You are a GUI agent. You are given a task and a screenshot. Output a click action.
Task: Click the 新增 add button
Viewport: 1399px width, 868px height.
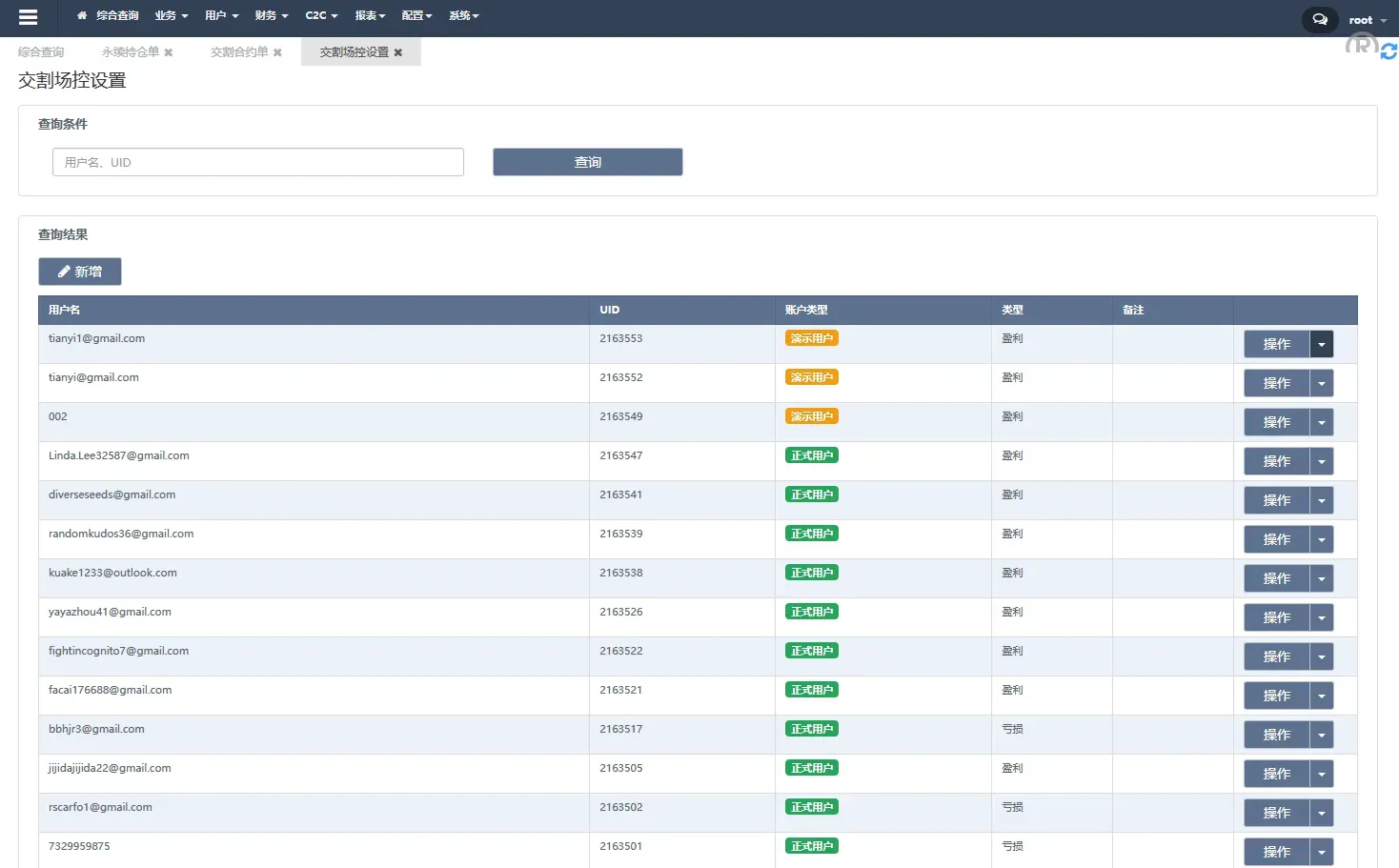[80, 272]
